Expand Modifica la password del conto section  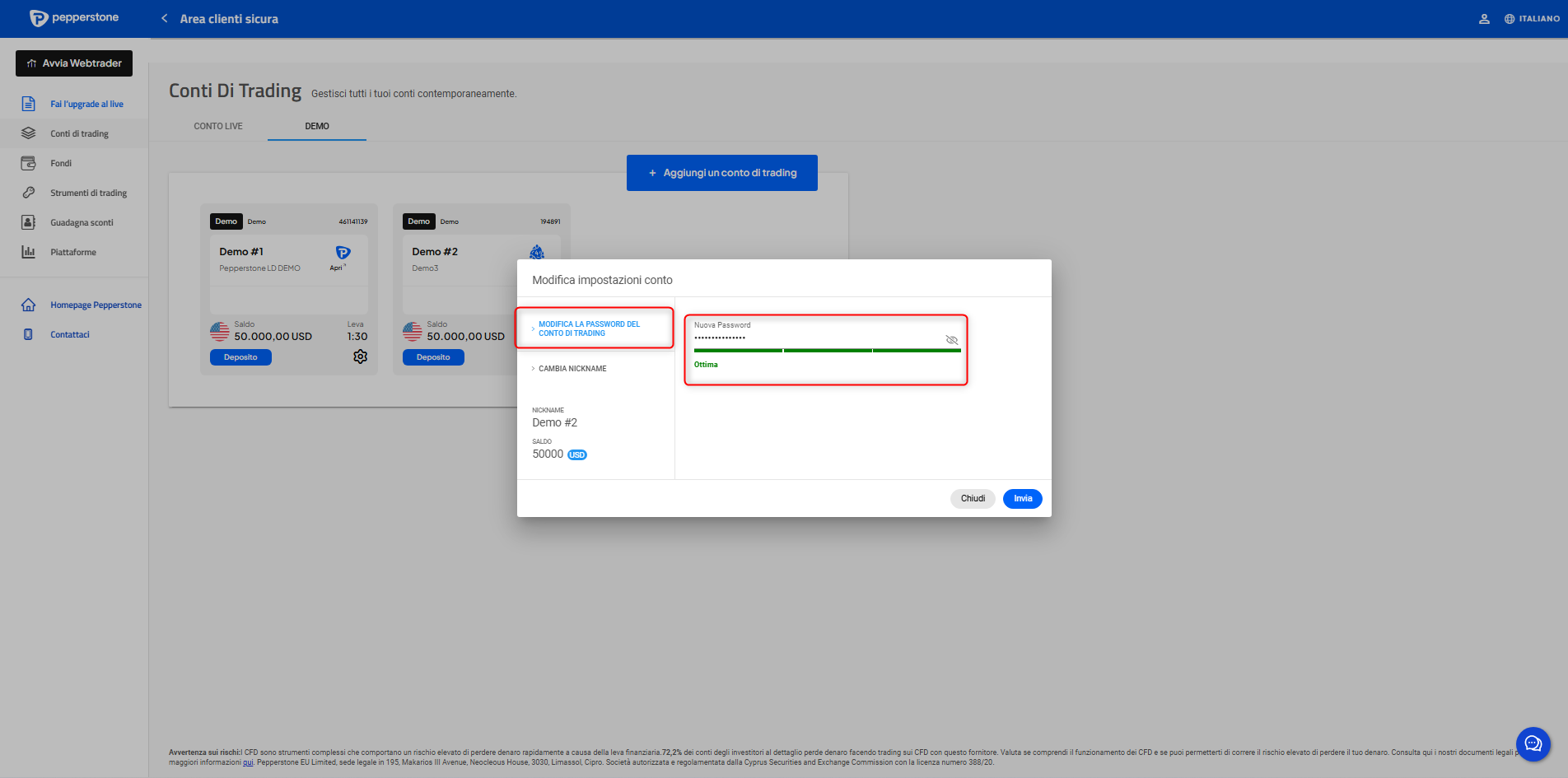[x=589, y=328]
